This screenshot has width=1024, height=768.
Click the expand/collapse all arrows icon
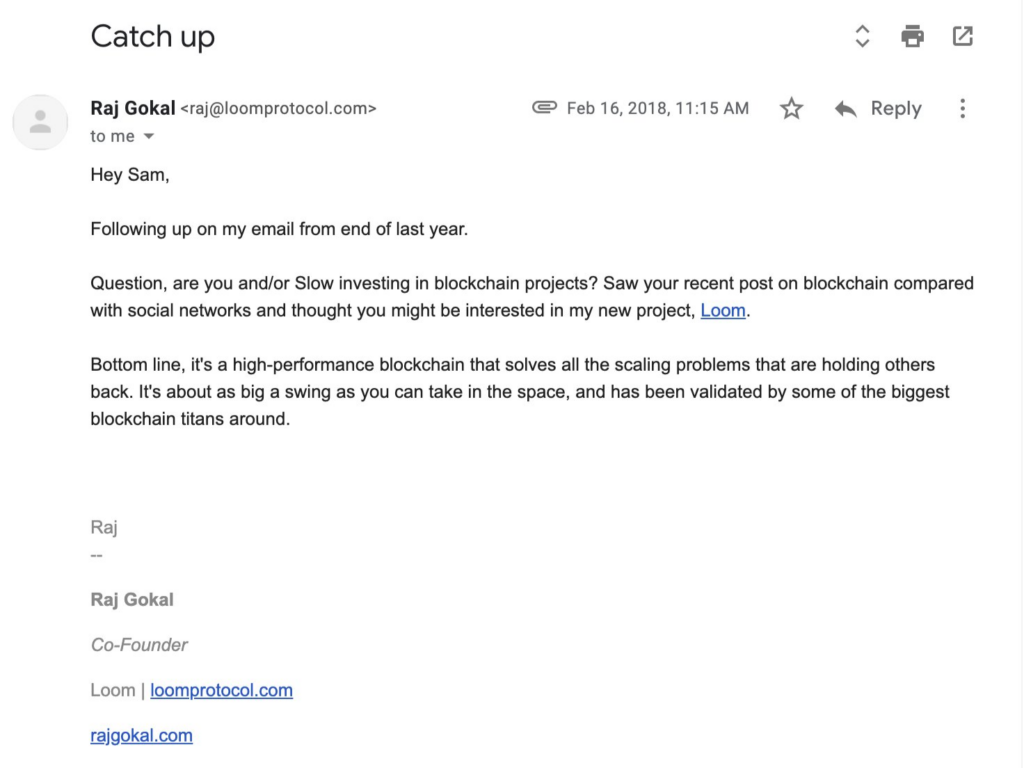pos(862,37)
